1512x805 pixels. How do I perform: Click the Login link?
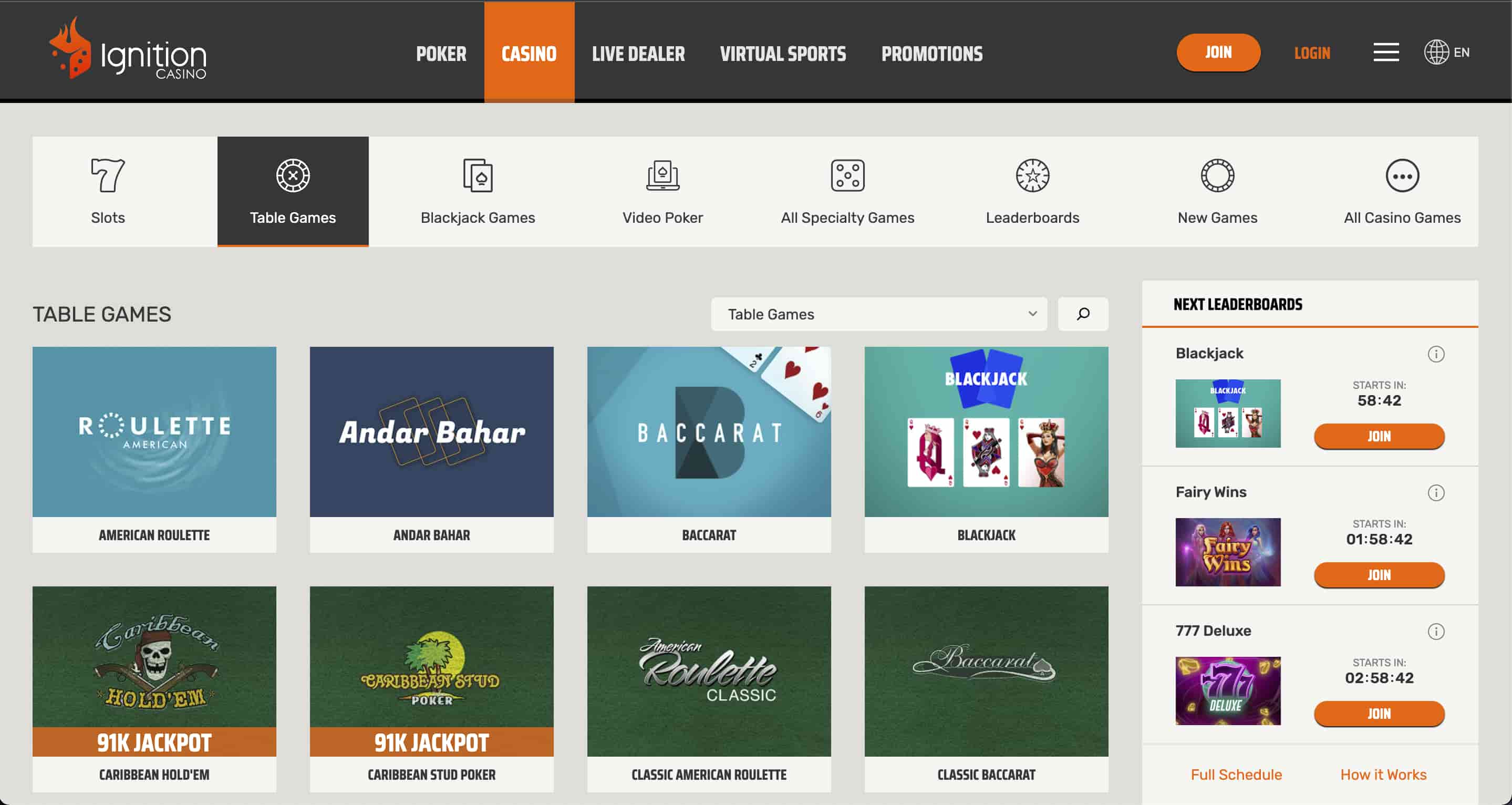[x=1312, y=53]
